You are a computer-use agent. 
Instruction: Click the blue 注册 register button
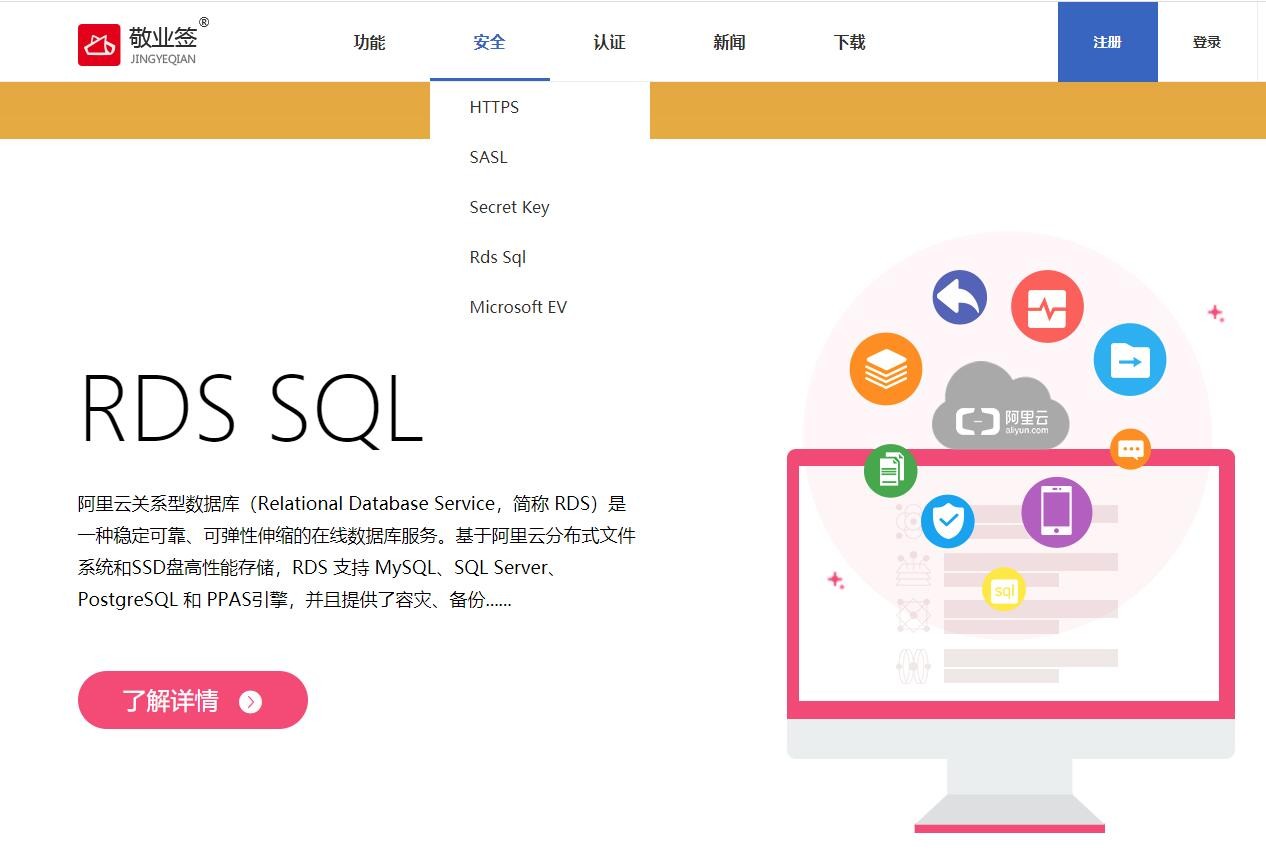click(1108, 42)
